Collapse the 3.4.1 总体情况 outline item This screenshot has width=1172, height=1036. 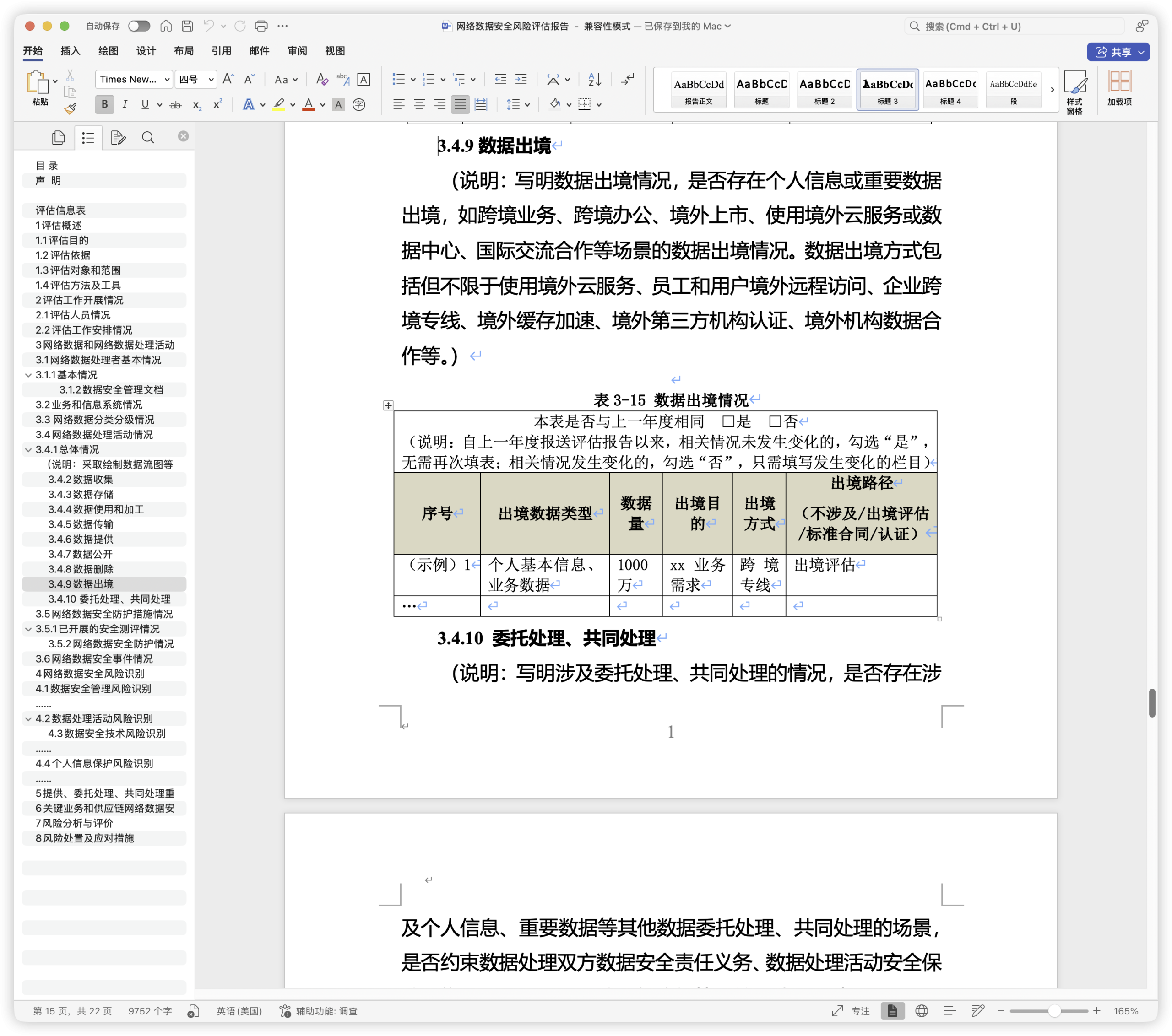click(28, 450)
